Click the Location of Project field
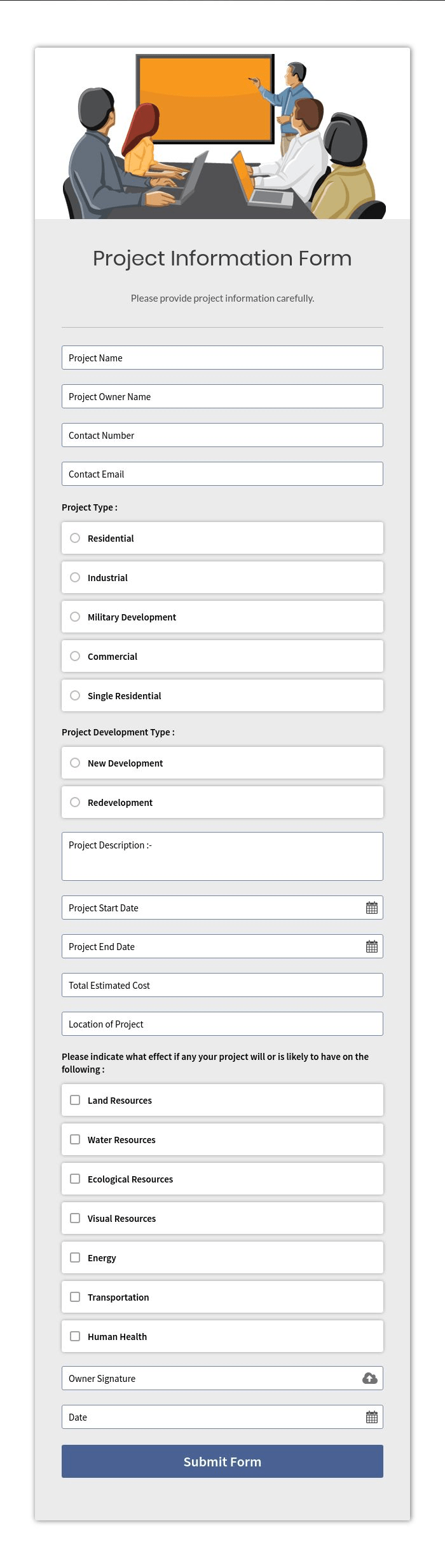Viewport: 445px width, 1568px height. coord(222,1024)
